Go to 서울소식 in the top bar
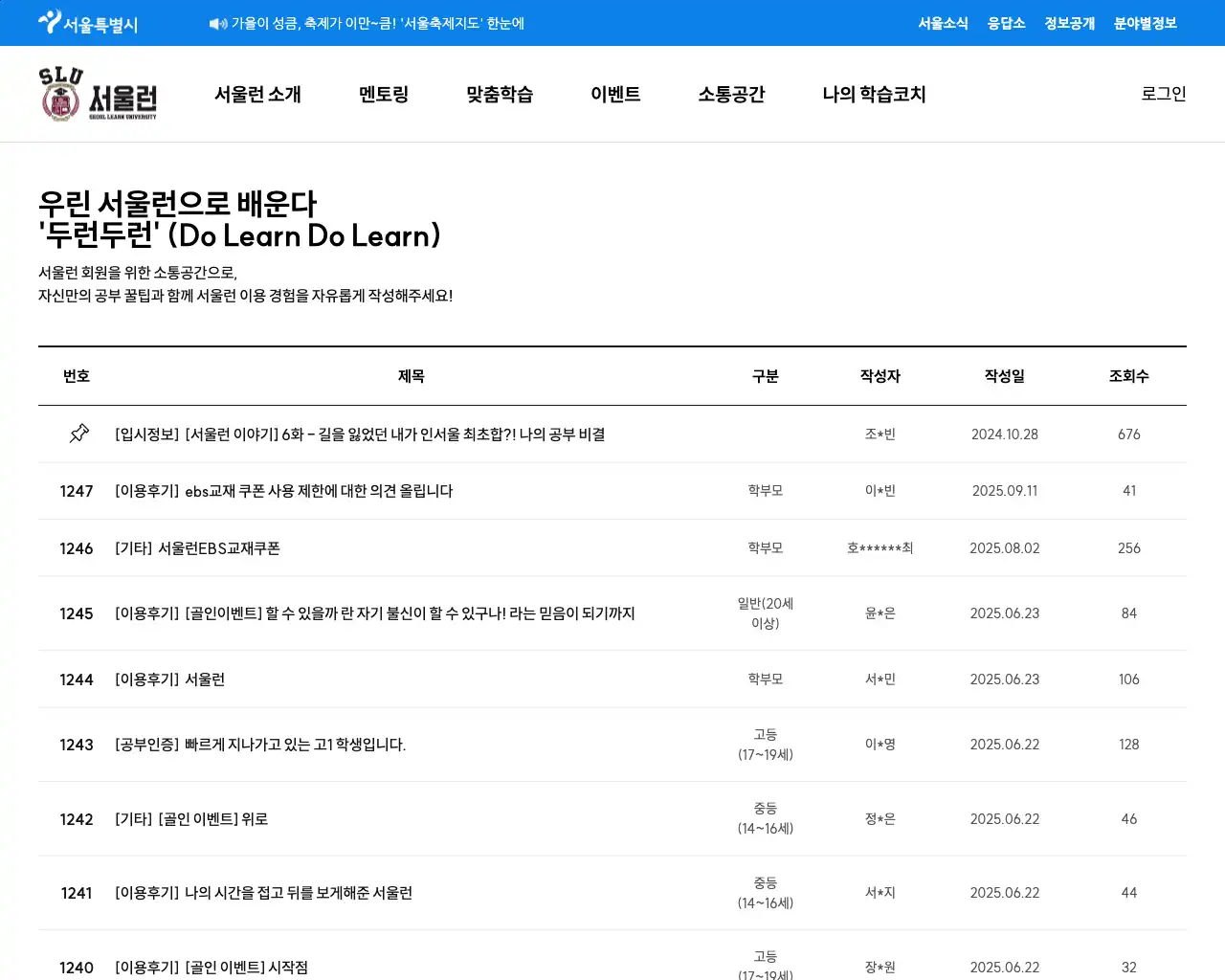Image resolution: width=1225 pixels, height=980 pixels. point(943,23)
